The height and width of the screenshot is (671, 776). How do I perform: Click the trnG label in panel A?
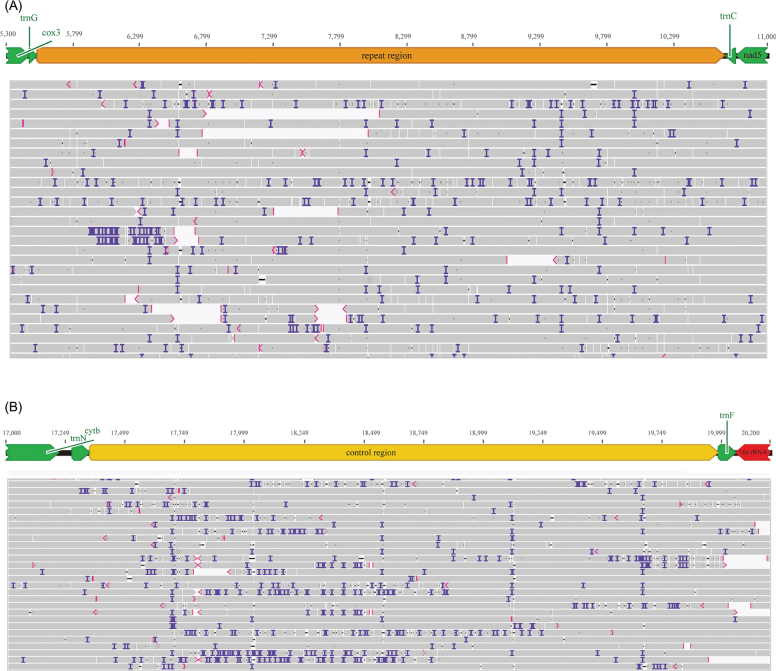click(x=29, y=18)
